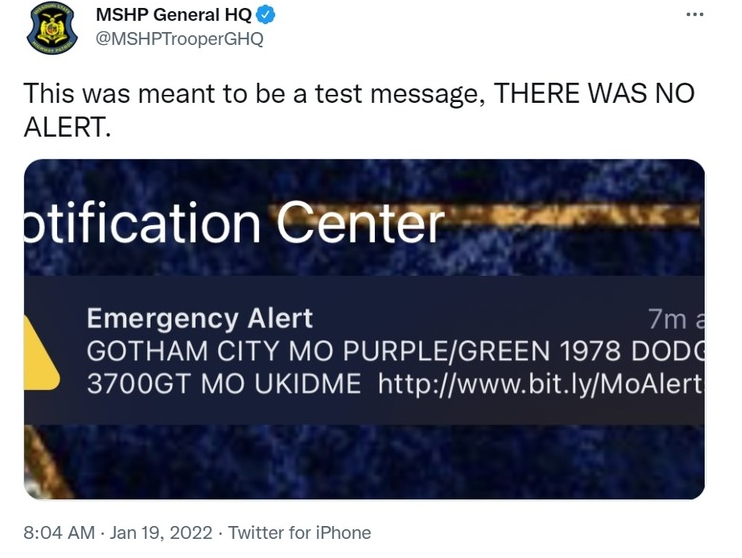Screen dimensions: 742x558
Task: Click the gold stripe in image background
Action: pyautogui.click(x=573, y=215)
